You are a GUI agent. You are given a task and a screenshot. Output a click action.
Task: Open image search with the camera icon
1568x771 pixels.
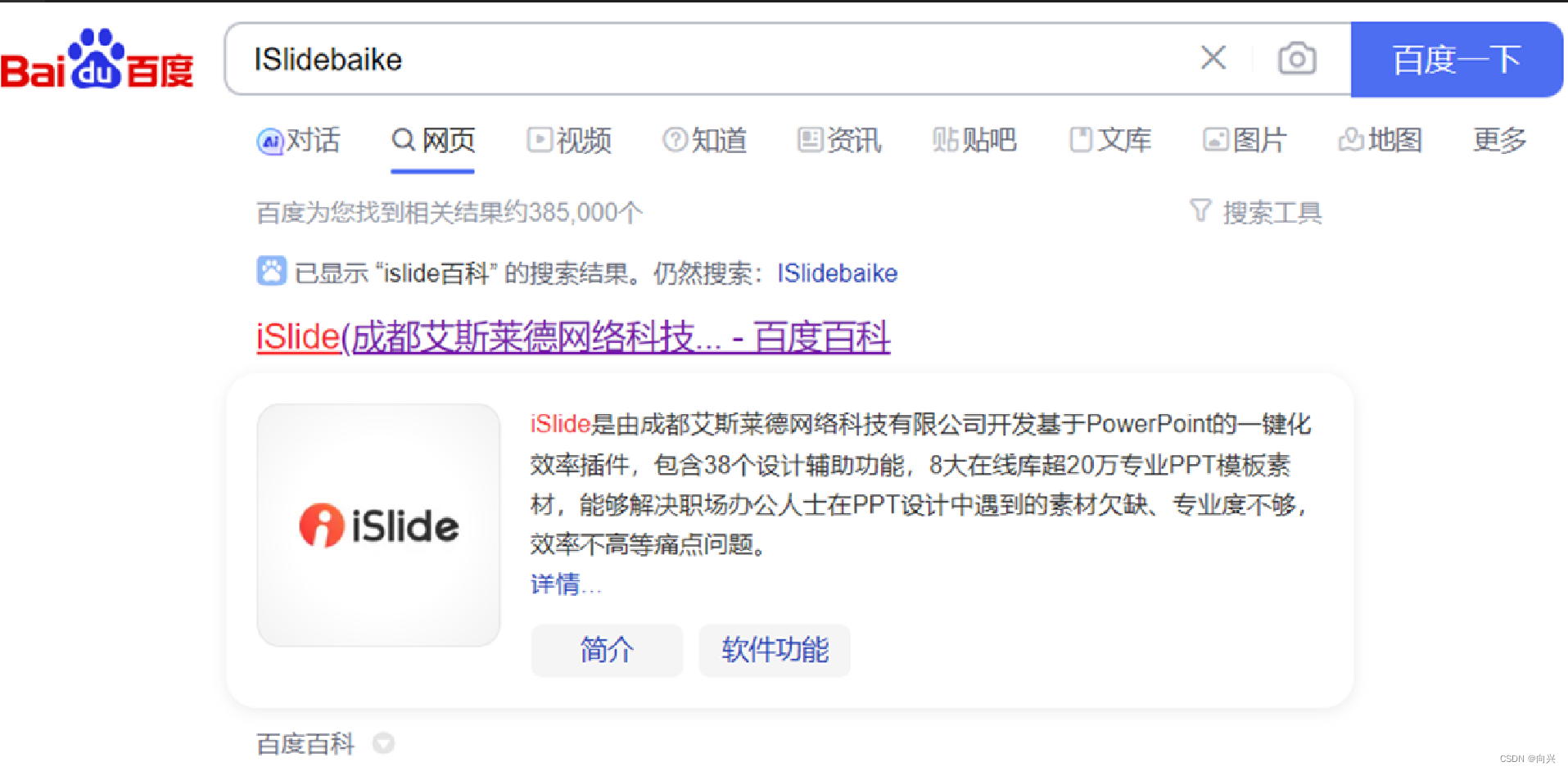click(1297, 59)
